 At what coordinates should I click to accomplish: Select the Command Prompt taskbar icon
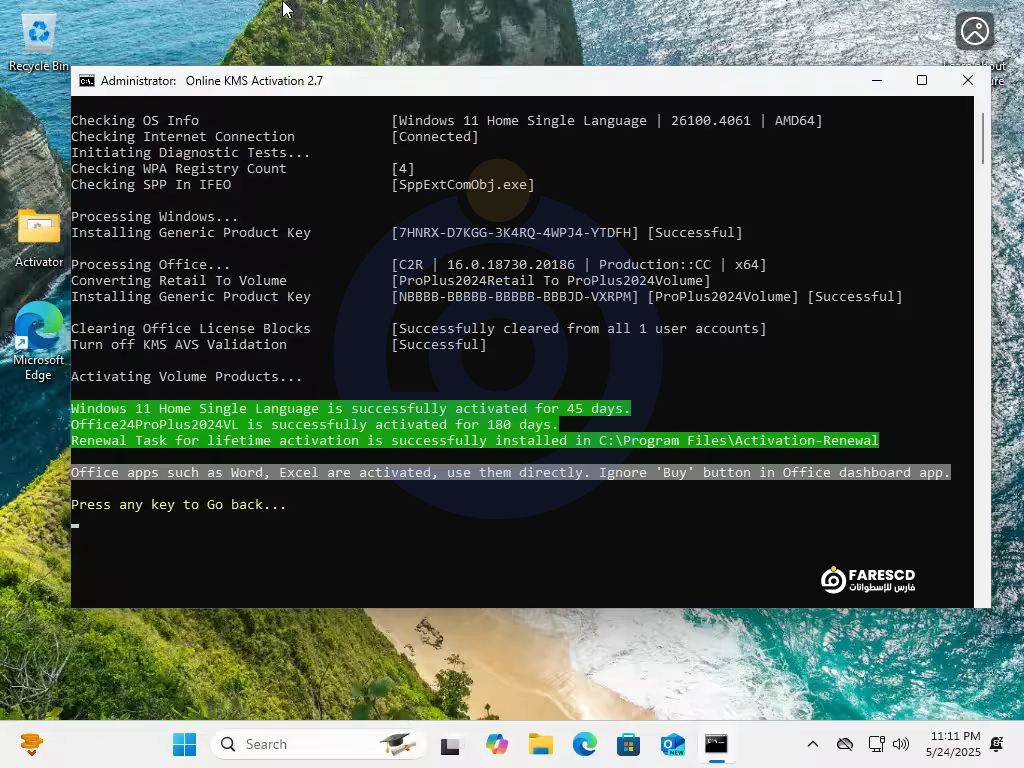click(x=716, y=744)
